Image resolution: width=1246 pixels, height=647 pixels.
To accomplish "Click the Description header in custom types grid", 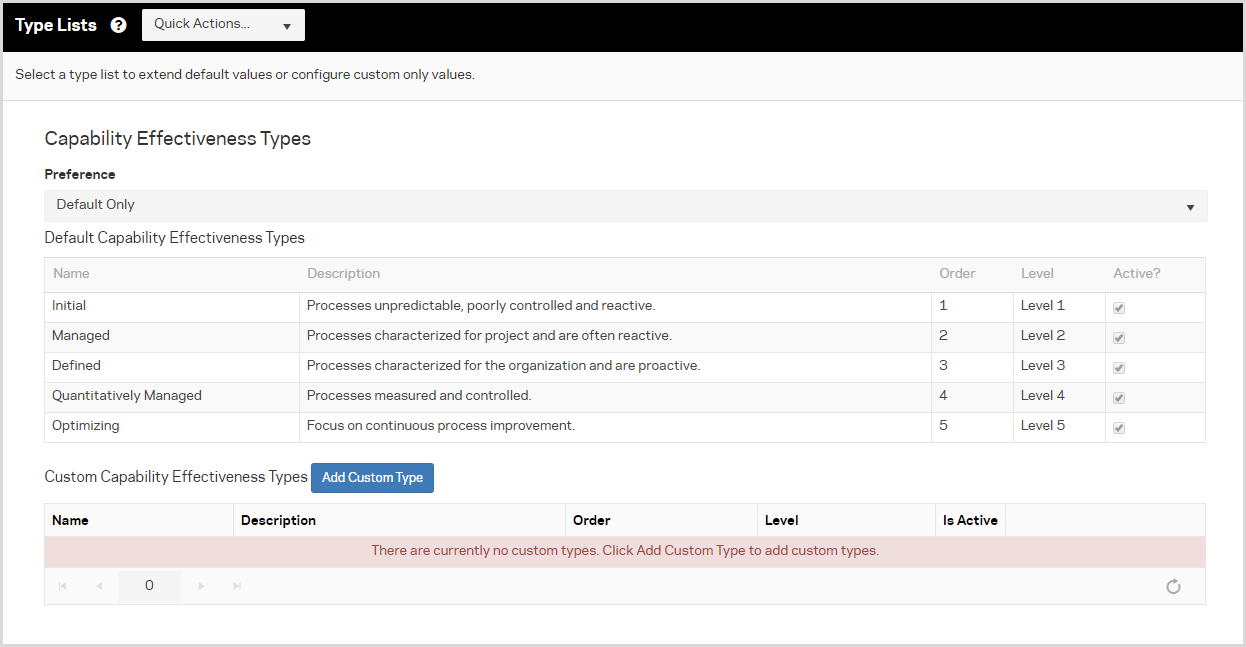I will pos(278,520).
